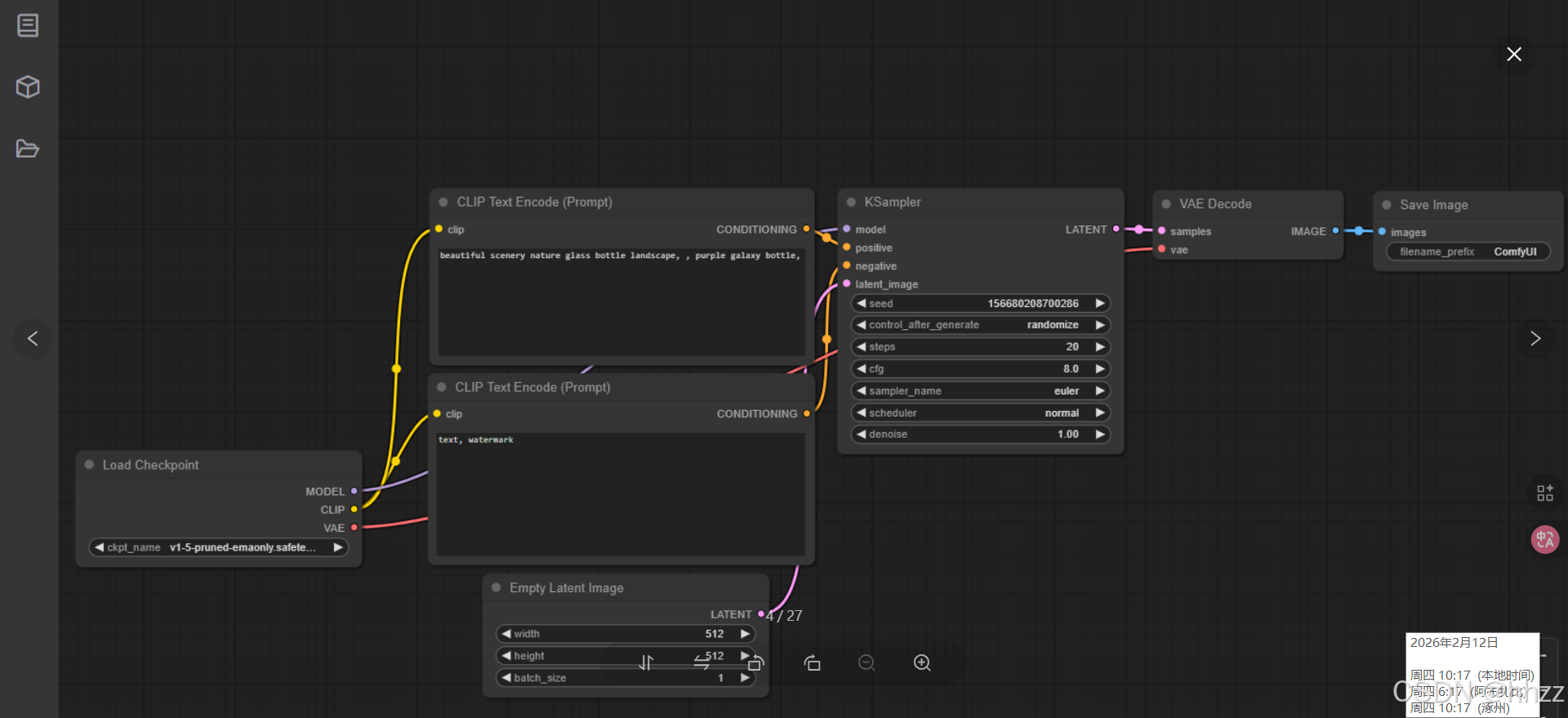1568x718 pixels.
Task: Go to the previous image
Action: [x=33, y=338]
